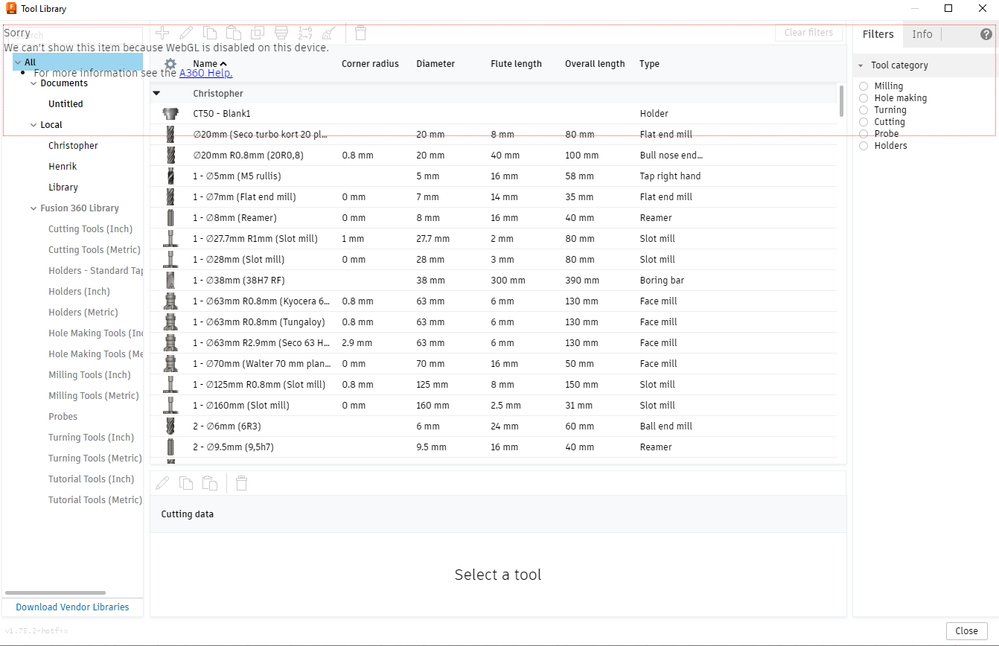Open Download Vendor Libraries link
Screen dimensions: 999x646
coord(72,607)
